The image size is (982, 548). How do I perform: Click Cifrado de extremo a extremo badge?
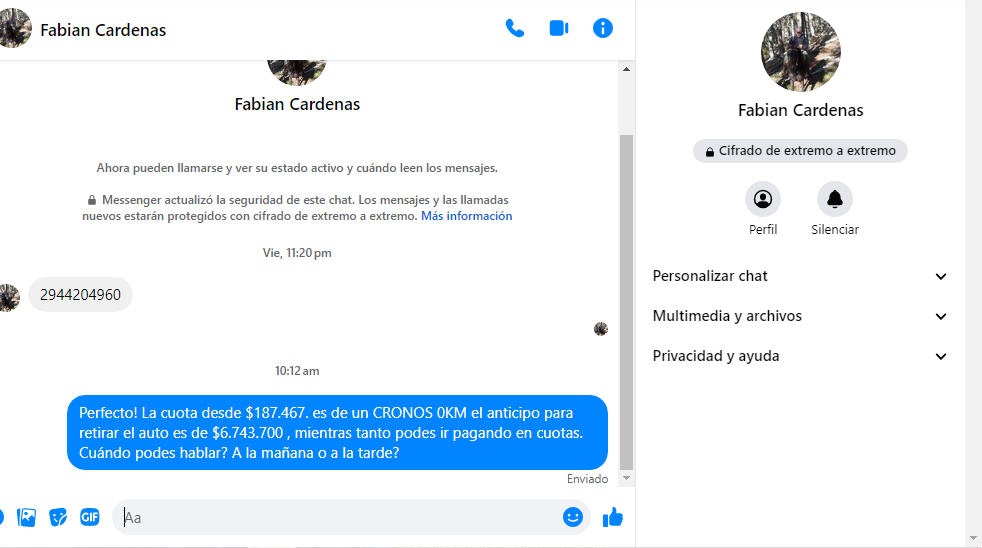800,151
